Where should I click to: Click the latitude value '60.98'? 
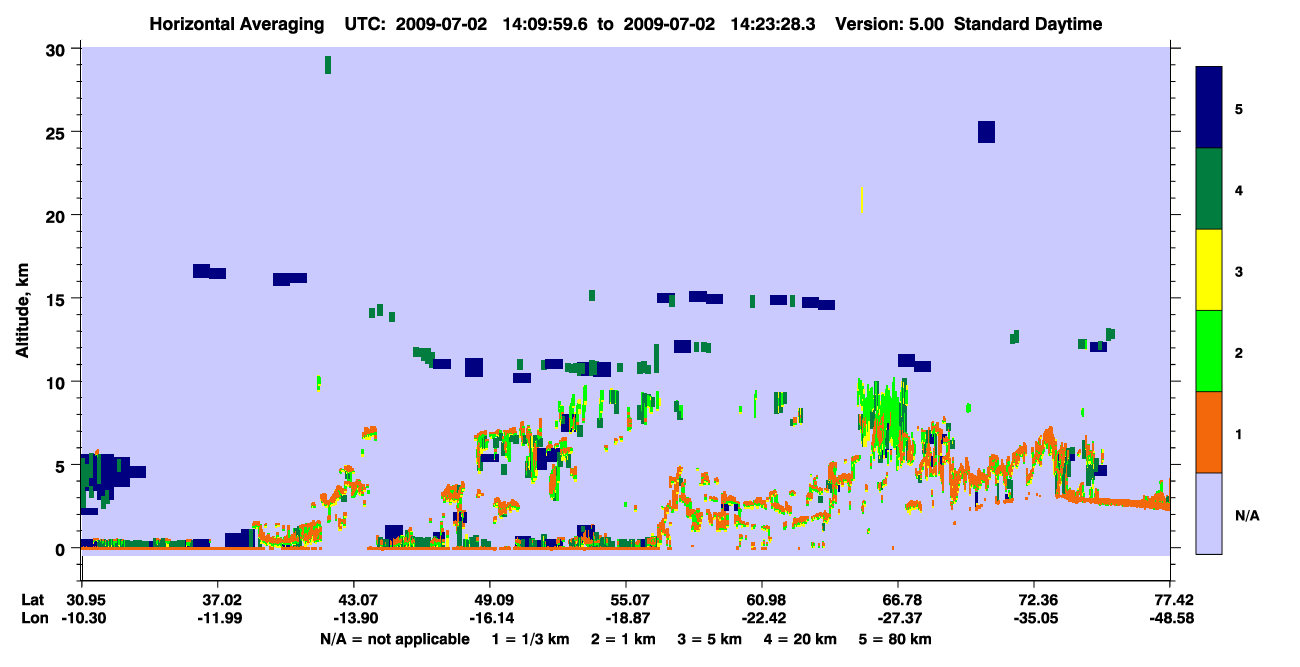(x=762, y=600)
